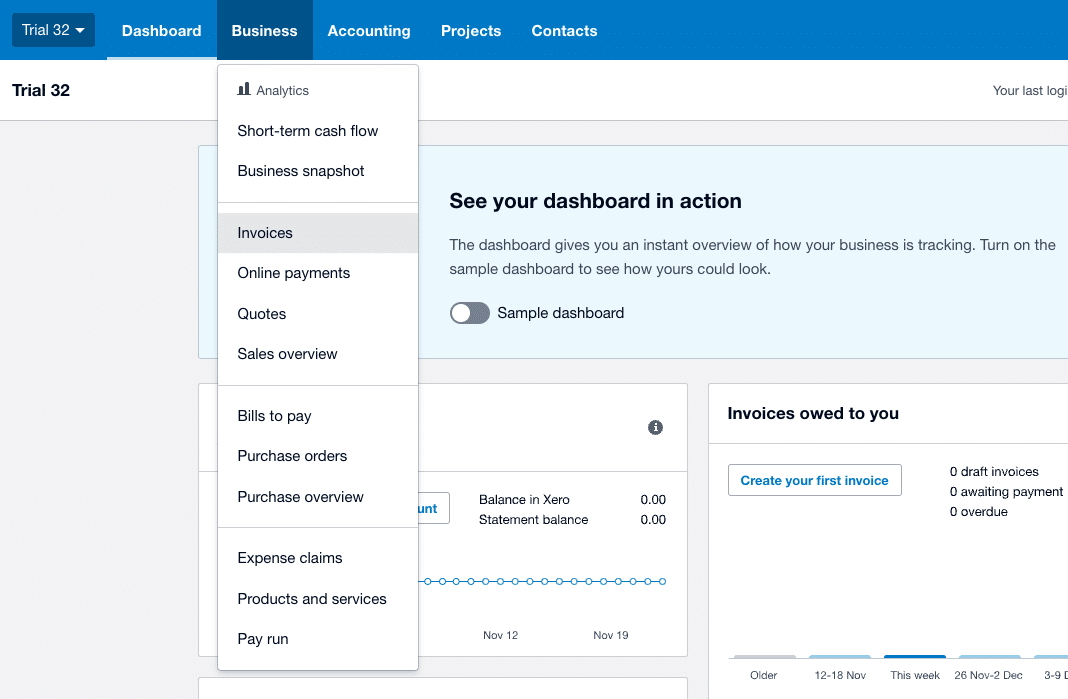Click the 0 draft invoices link
The height and width of the screenshot is (699, 1068).
[x=994, y=471]
